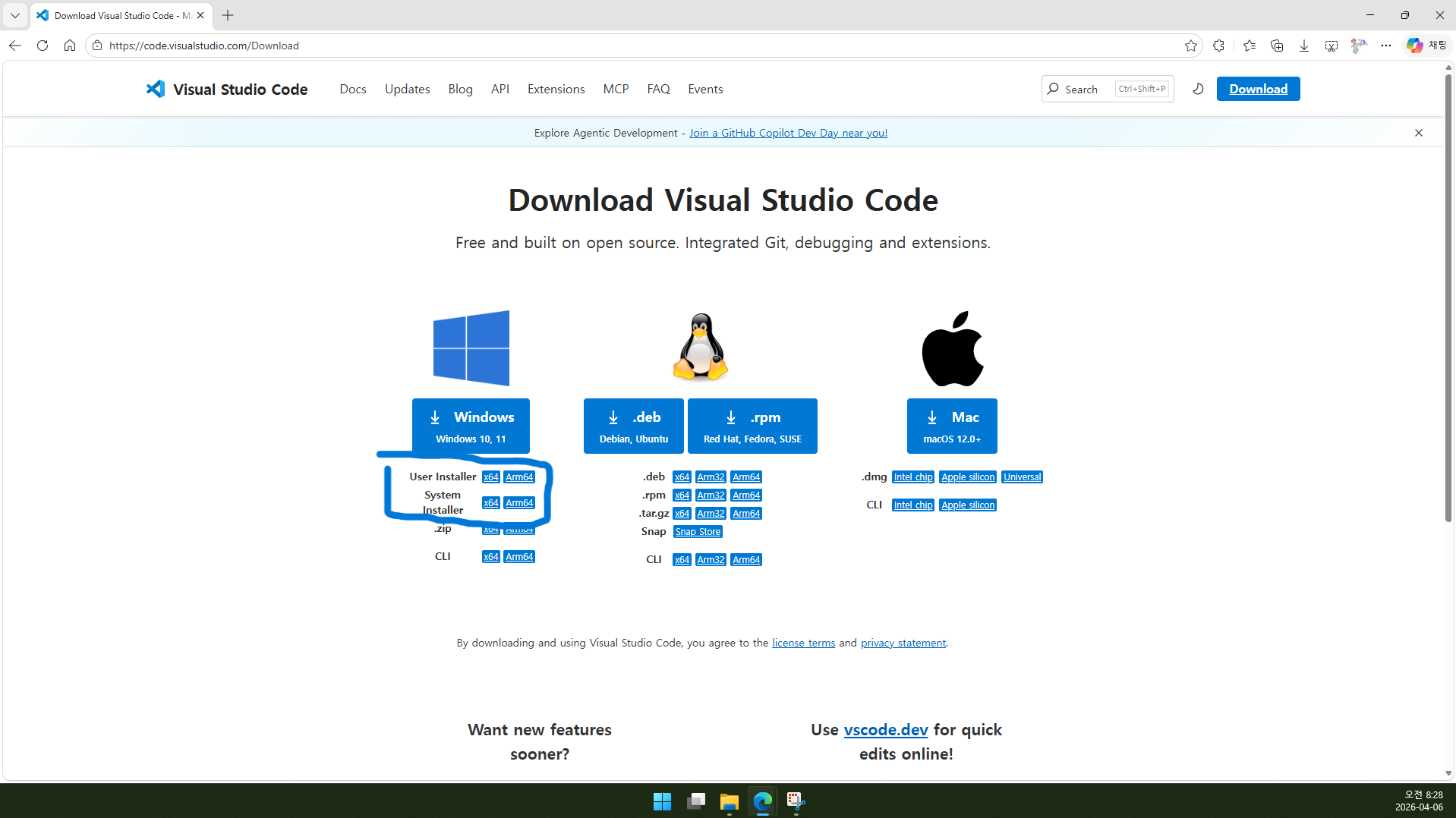
Task: Open the Windows Start menu
Action: [x=663, y=801]
